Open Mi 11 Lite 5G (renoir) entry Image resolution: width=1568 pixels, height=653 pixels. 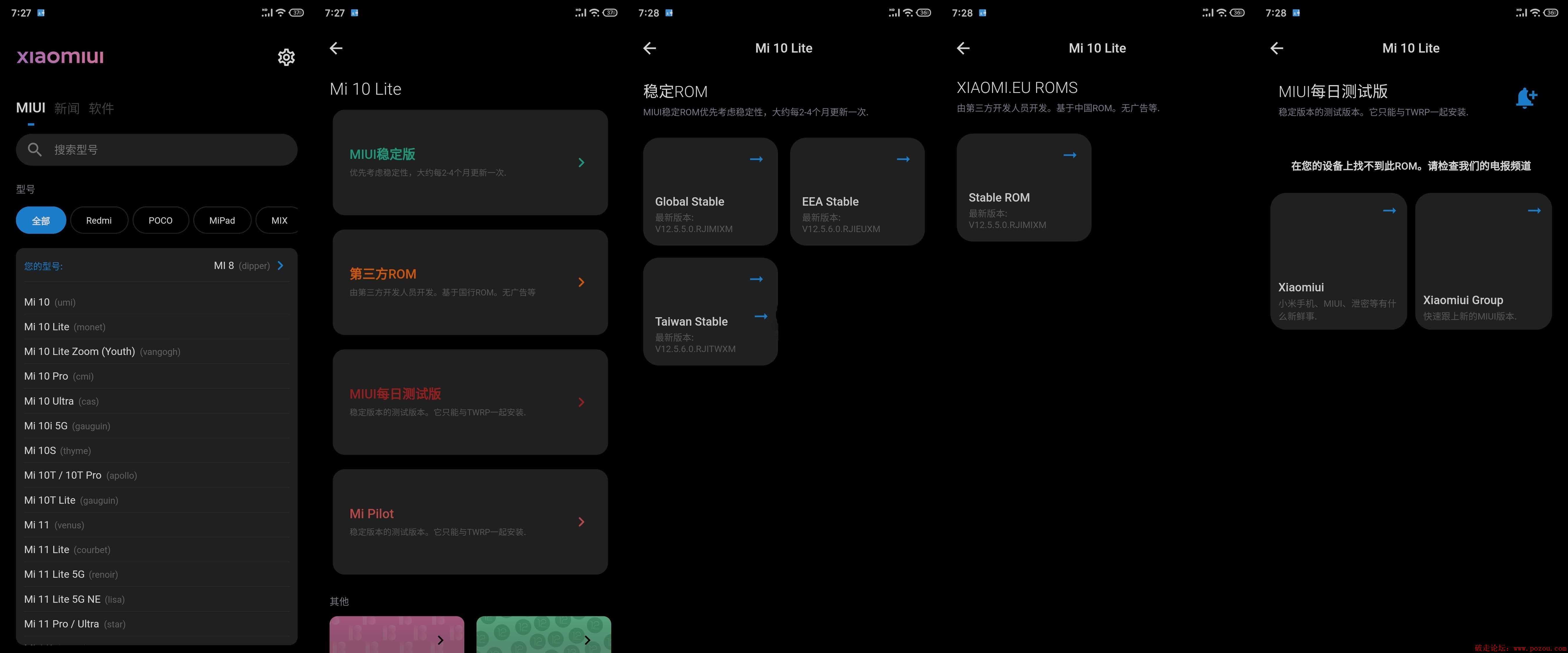(x=157, y=574)
